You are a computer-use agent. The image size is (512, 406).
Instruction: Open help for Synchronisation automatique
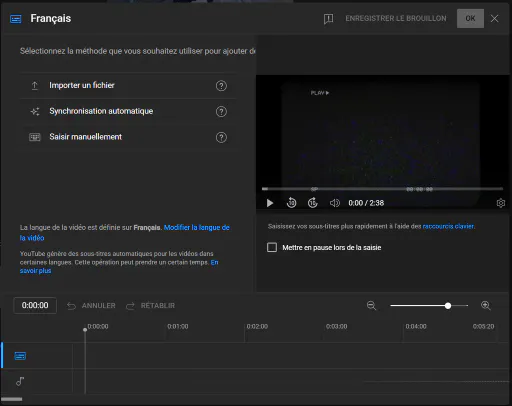pos(221,112)
